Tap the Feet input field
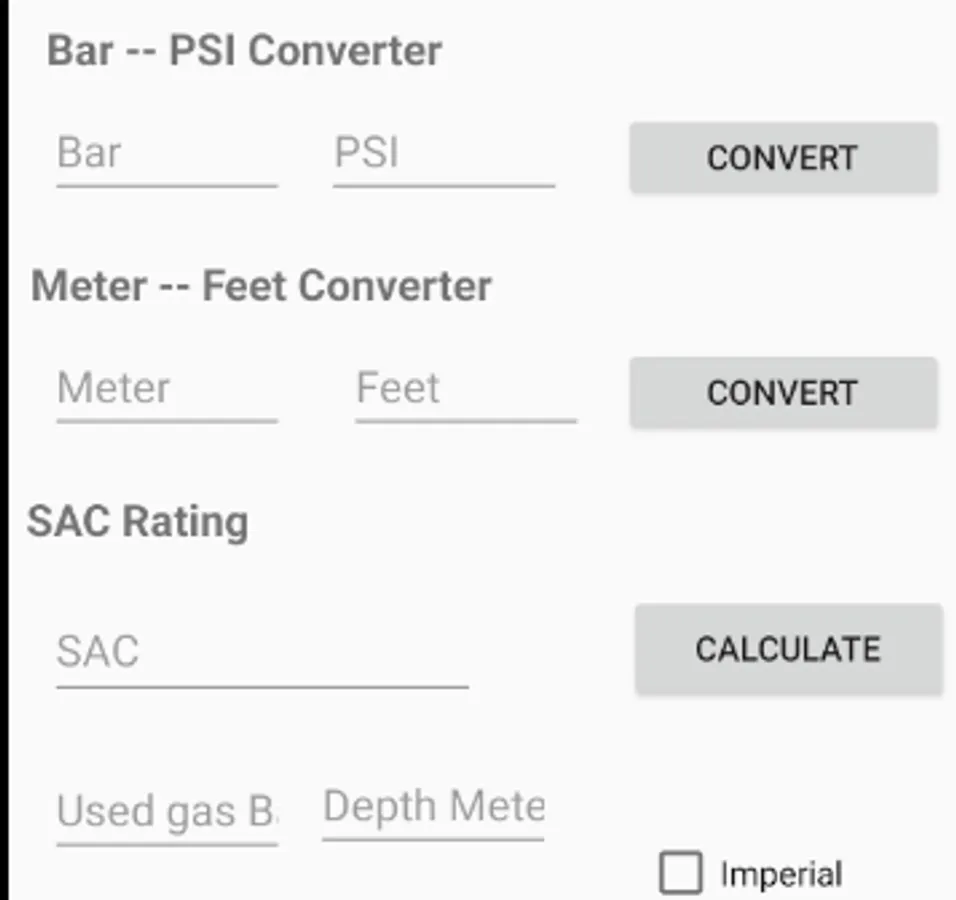 click(x=465, y=389)
